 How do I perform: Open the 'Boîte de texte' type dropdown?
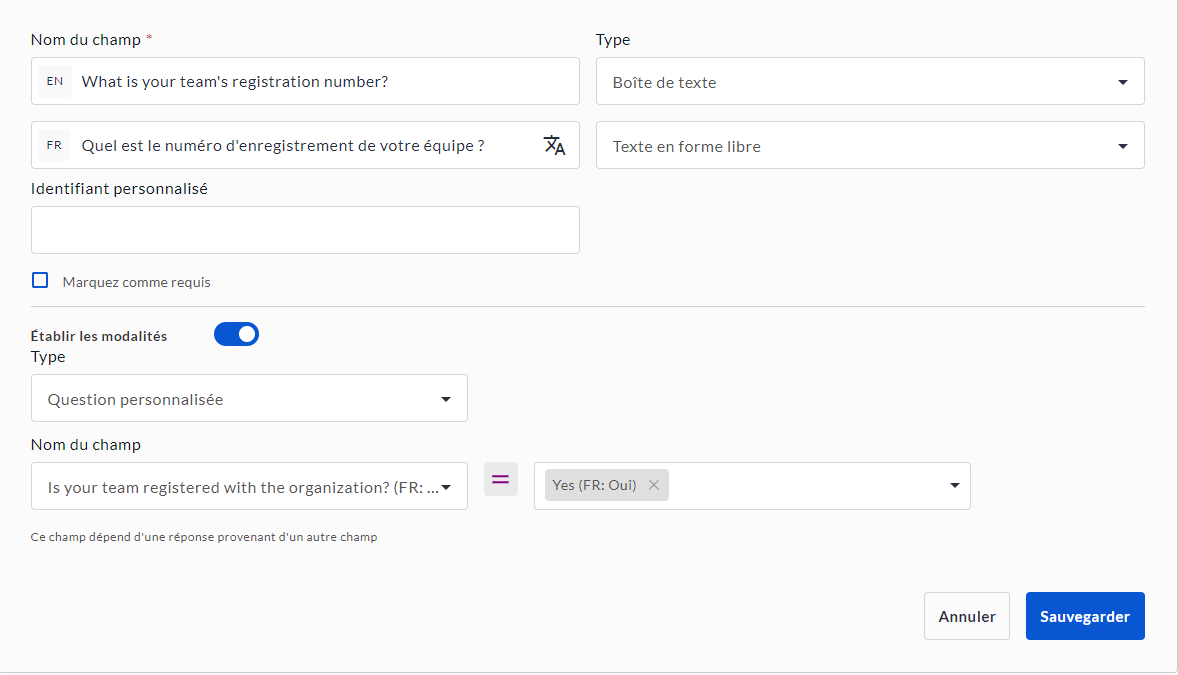(x=870, y=82)
